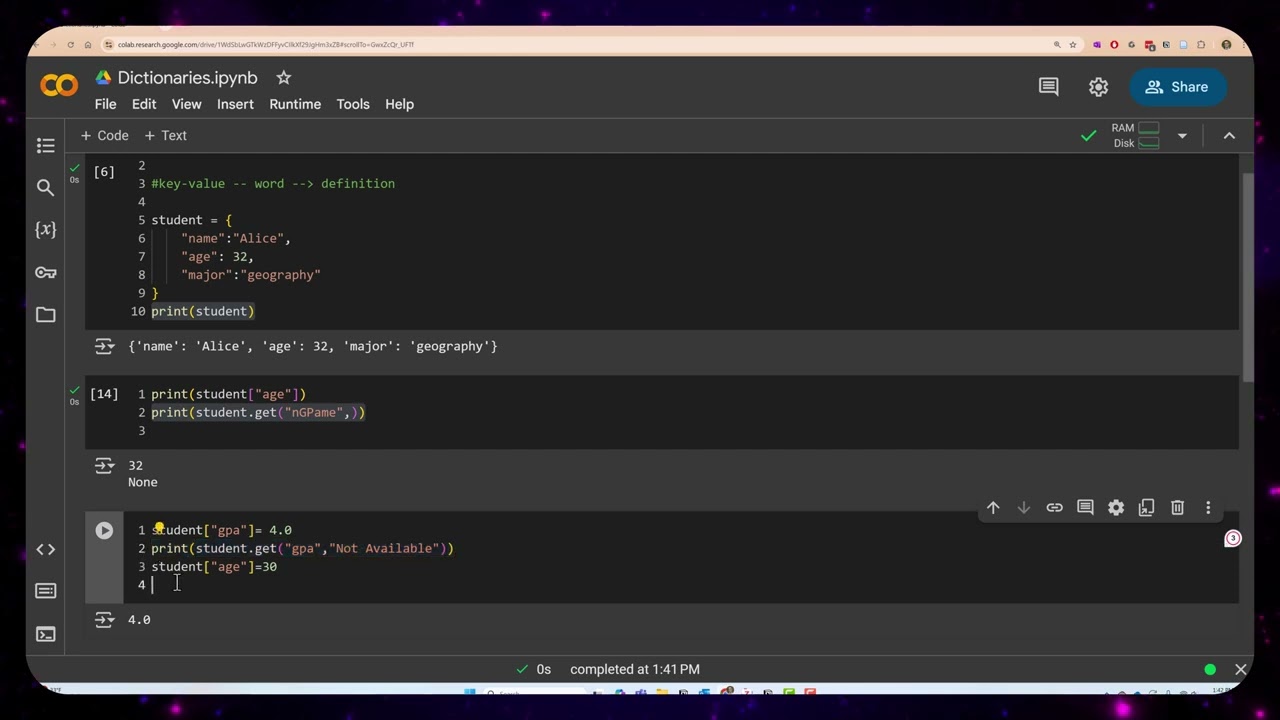Click the Colab CO logo
Image resolution: width=1280 pixels, height=720 pixels.
pos(59,86)
